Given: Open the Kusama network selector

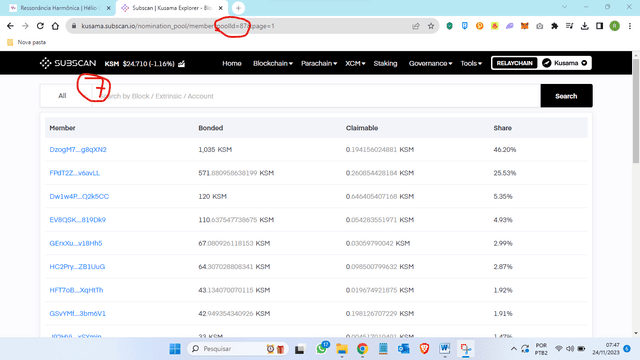Looking at the screenshot, I should 564,63.
